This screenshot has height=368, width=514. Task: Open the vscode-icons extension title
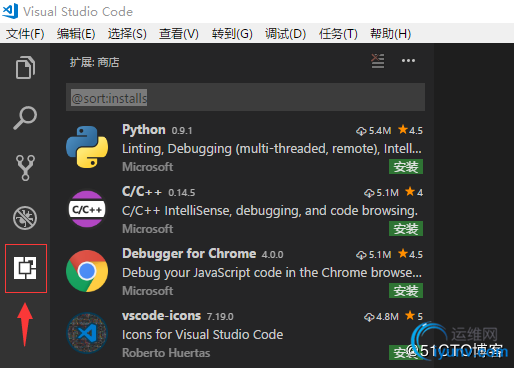[161, 316]
